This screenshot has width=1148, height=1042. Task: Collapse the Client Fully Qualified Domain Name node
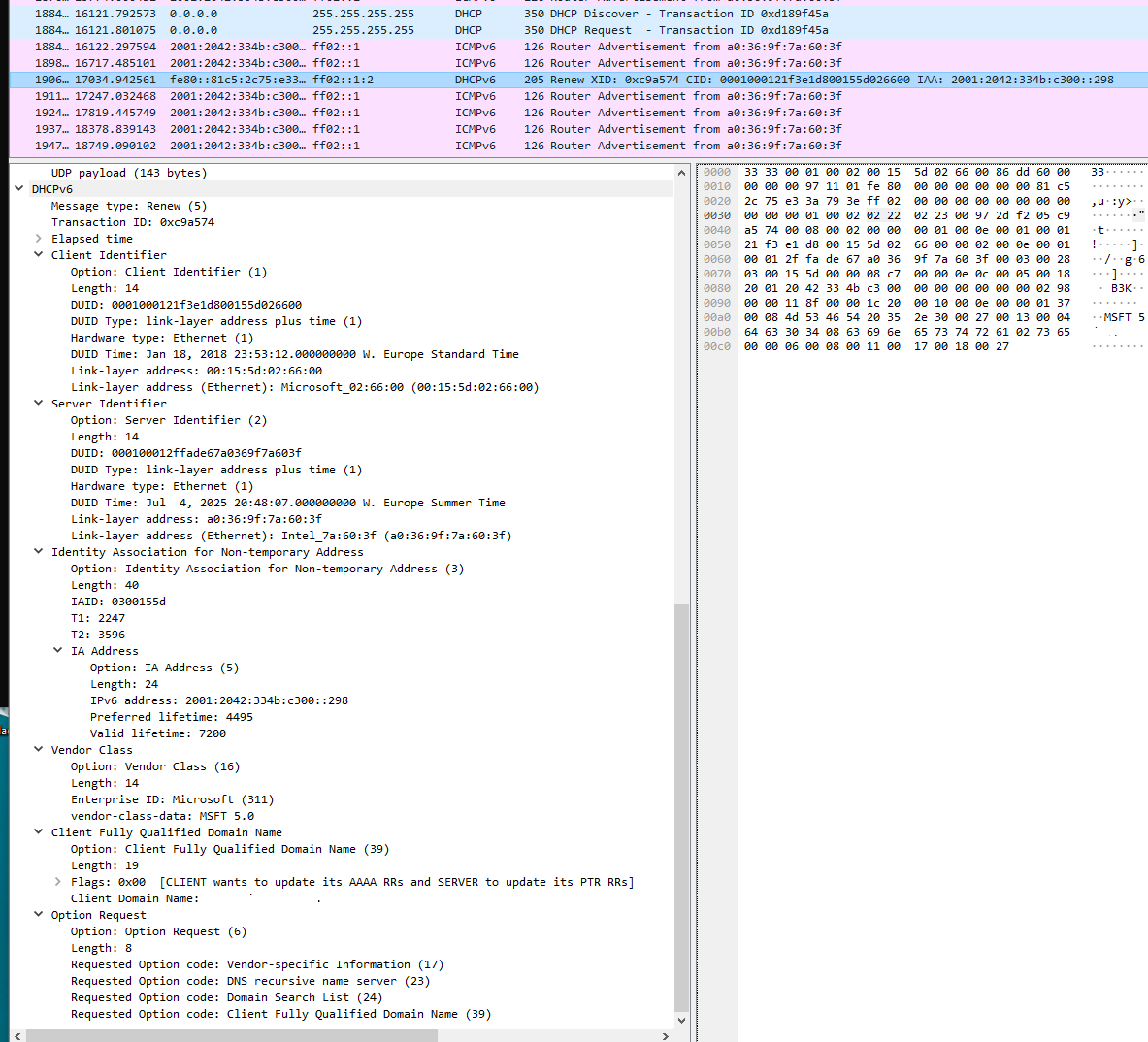(39, 832)
